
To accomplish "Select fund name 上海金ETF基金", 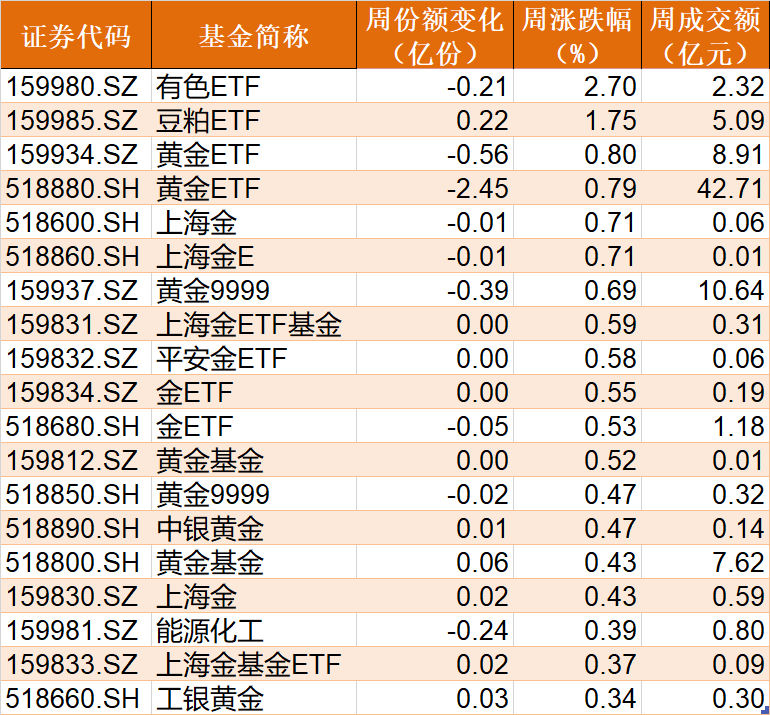I will pos(248,325).
